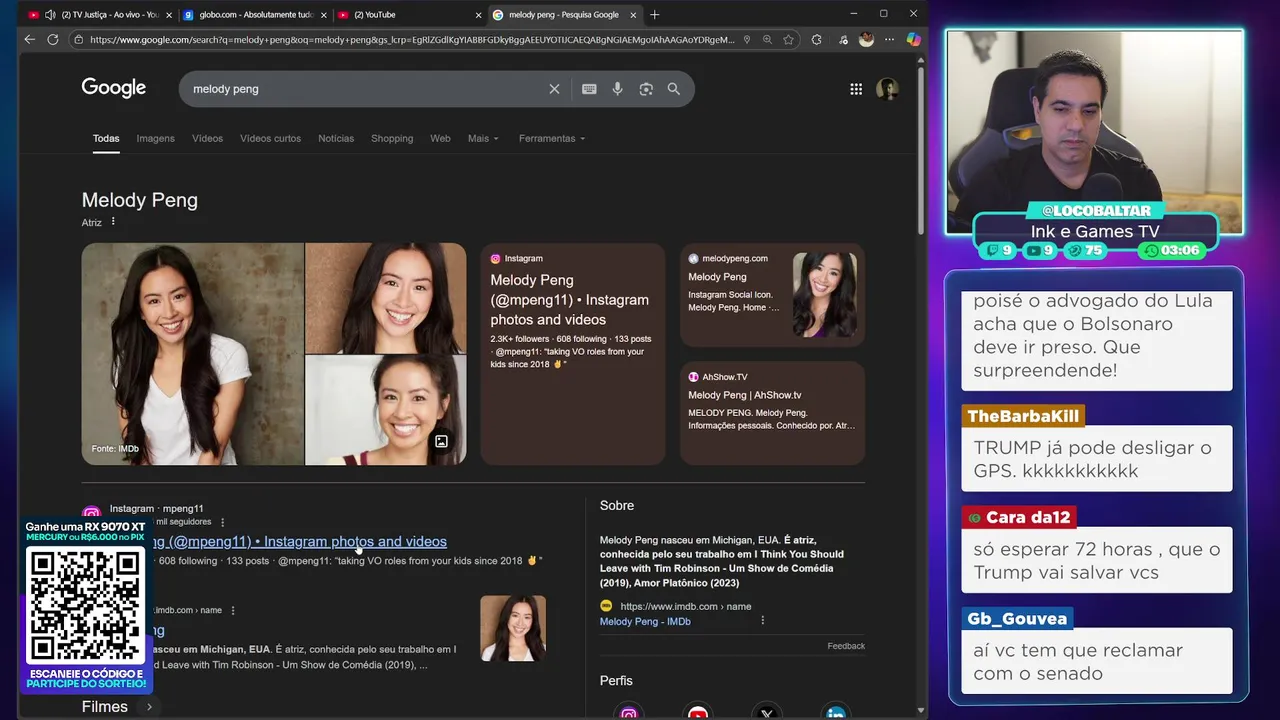
Task: Open new browser tab with plus icon
Action: [655, 15]
